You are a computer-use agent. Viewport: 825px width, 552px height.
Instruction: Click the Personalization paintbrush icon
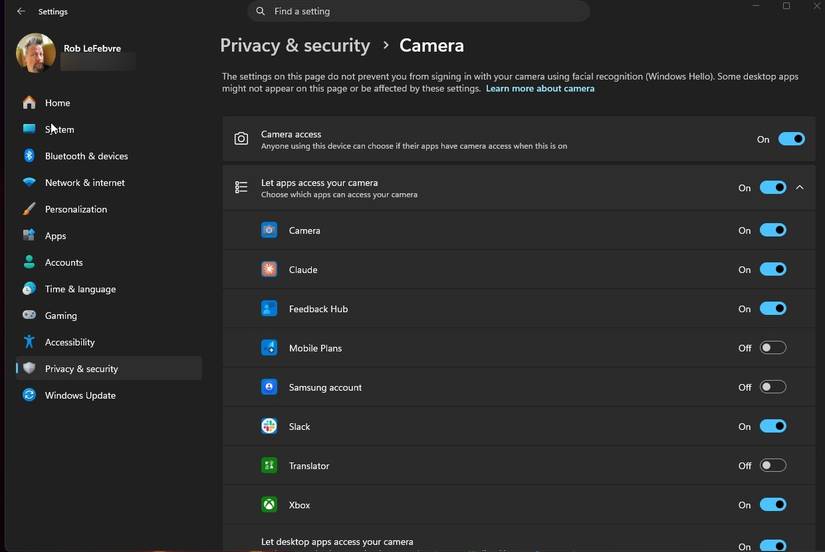(x=29, y=209)
